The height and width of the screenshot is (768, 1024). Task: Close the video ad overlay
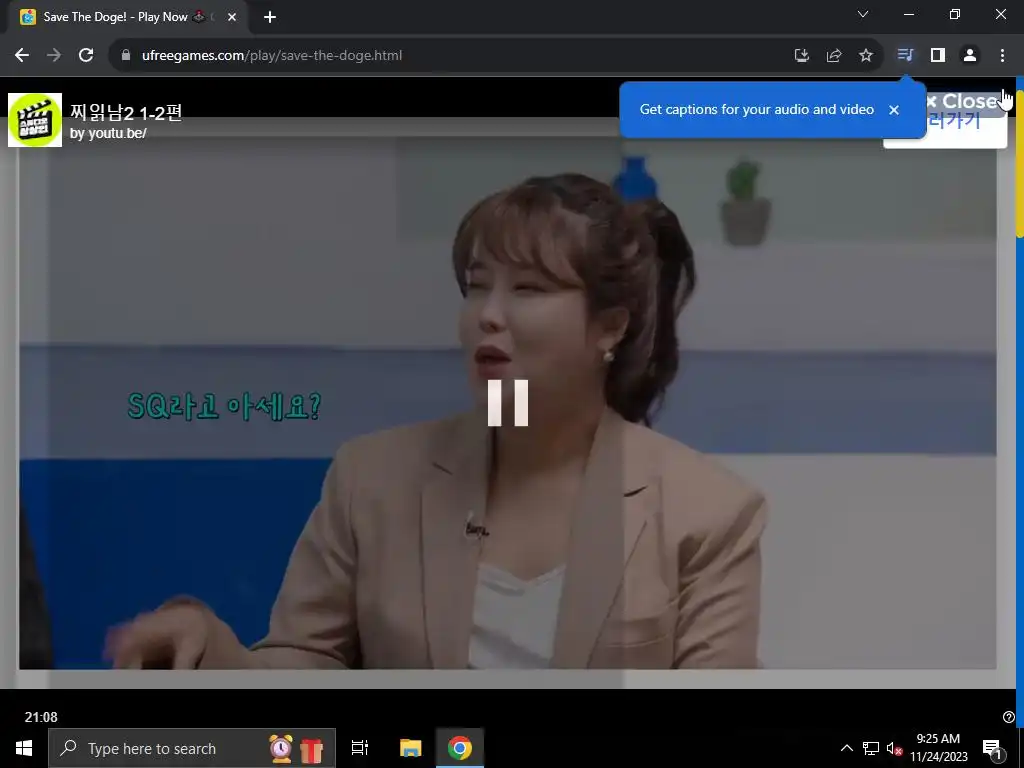coord(961,101)
